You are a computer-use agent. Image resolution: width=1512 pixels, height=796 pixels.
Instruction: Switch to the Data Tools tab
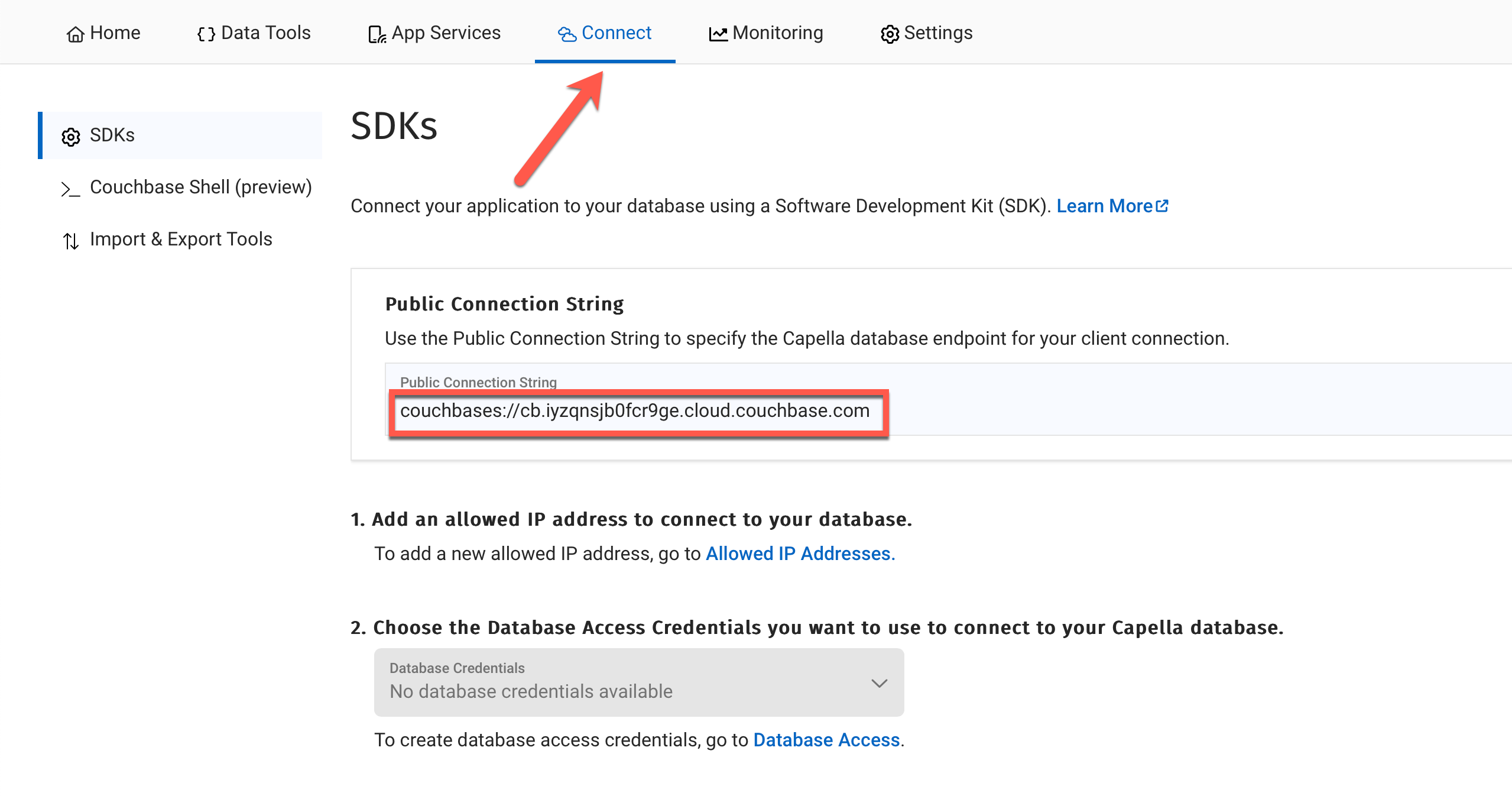(254, 33)
